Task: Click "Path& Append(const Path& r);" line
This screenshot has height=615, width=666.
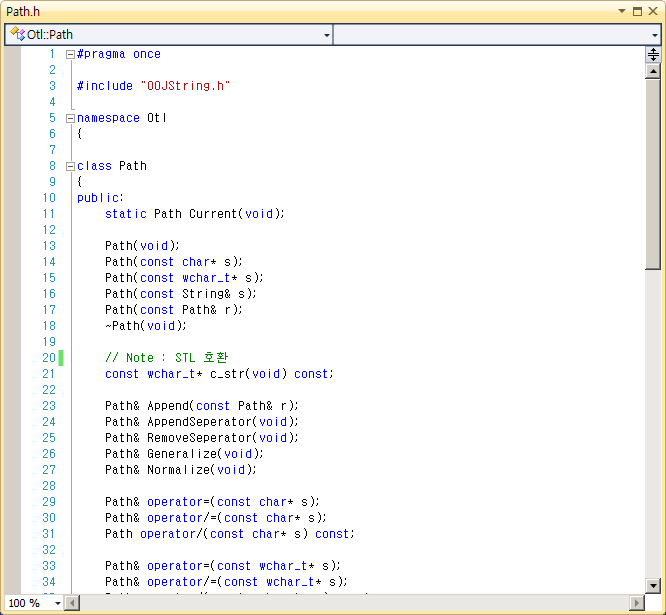Action: click(x=202, y=406)
